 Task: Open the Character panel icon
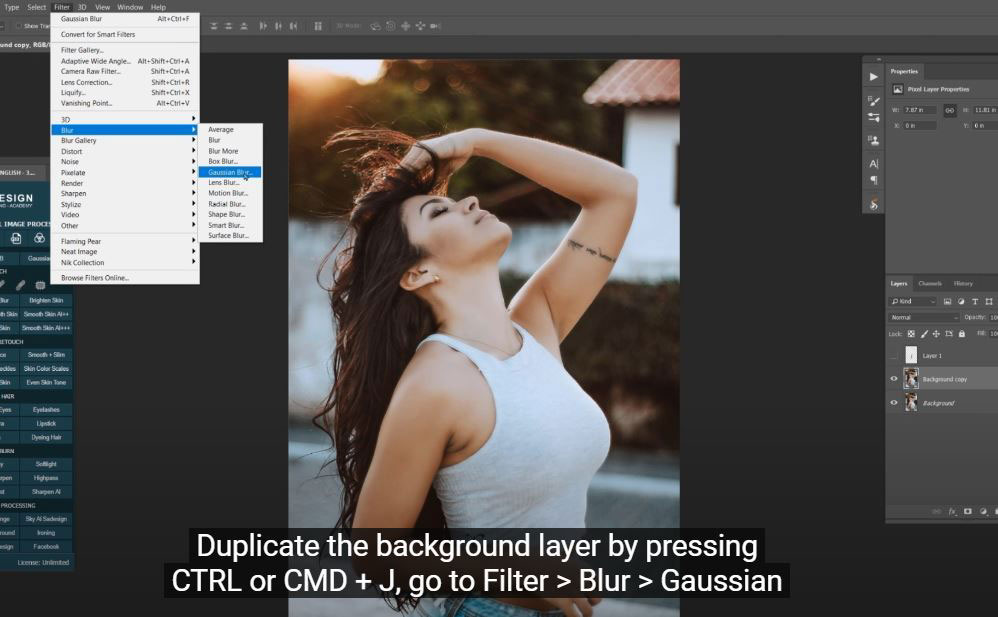pos(873,163)
